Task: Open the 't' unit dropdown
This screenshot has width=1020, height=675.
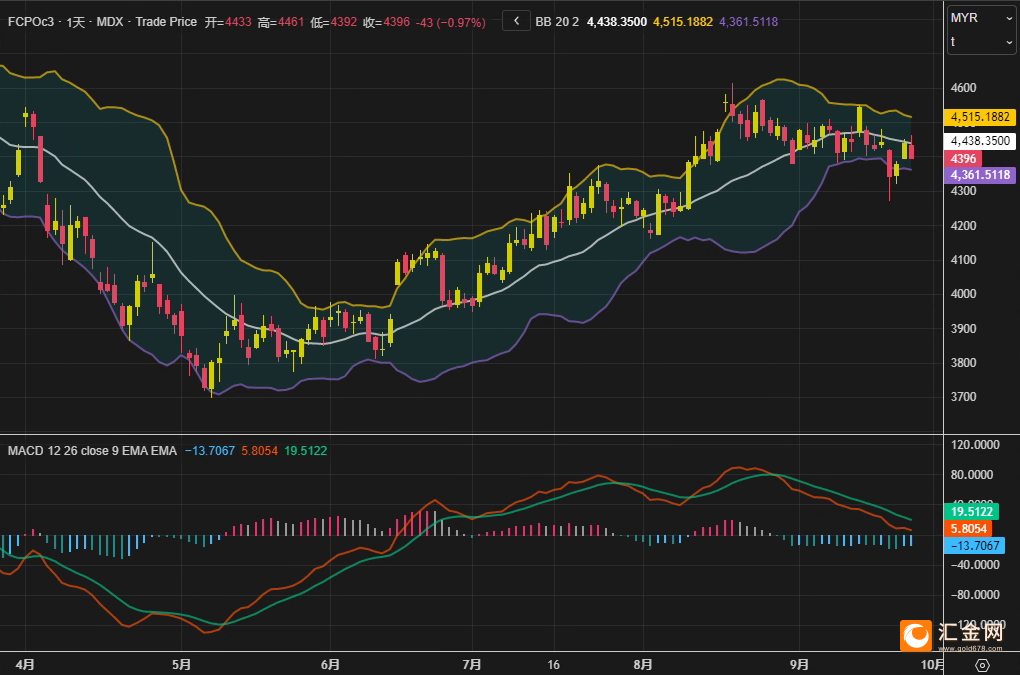Action: (981, 42)
